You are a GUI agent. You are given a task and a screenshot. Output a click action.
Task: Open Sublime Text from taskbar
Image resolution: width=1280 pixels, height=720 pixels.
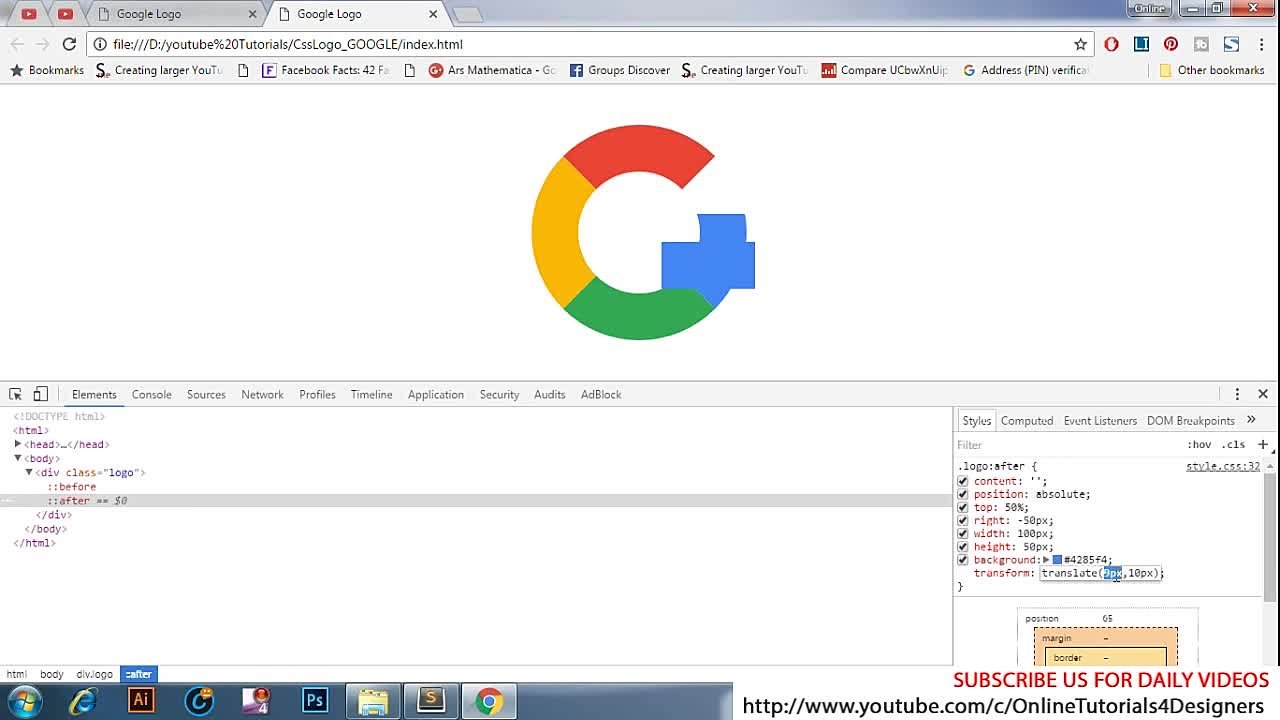coord(431,700)
